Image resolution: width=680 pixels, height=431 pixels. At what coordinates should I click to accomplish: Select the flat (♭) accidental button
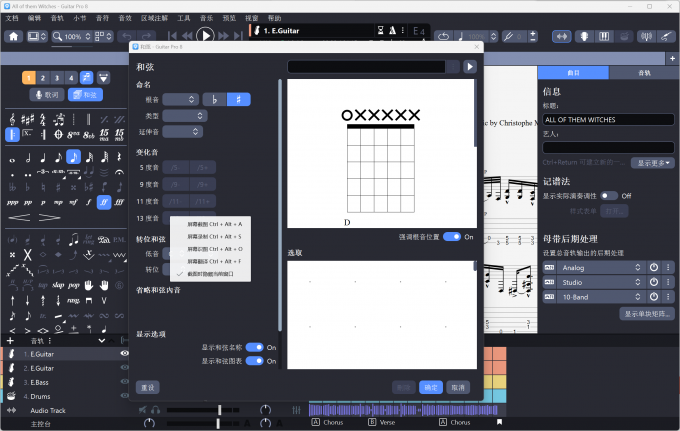click(213, 99)
